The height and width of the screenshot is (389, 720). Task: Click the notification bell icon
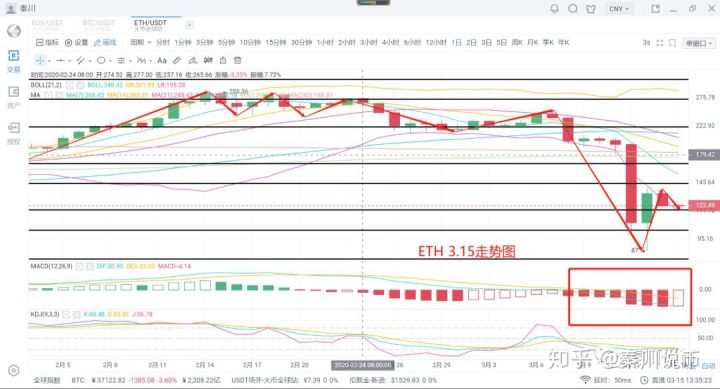click(554, 8)
